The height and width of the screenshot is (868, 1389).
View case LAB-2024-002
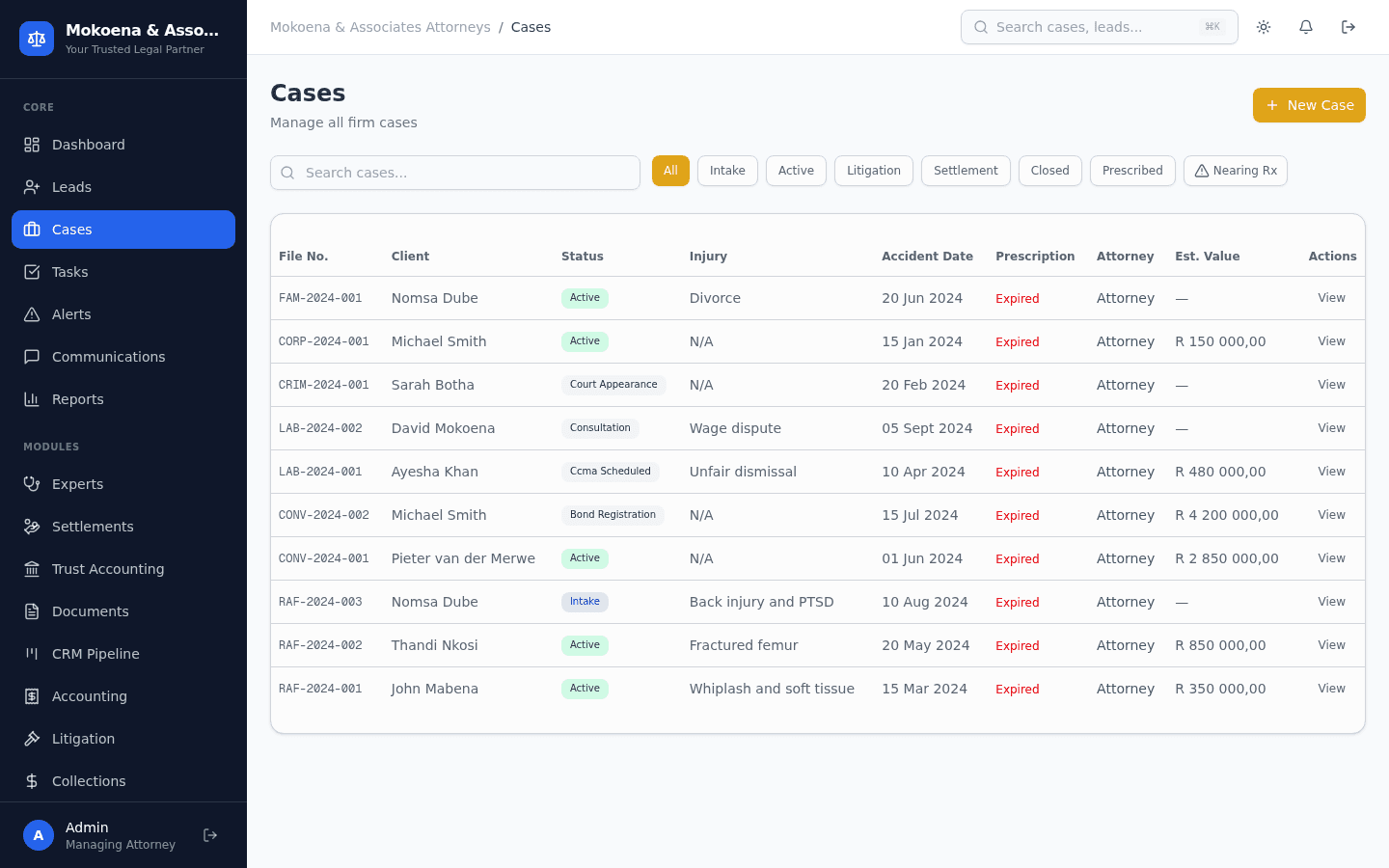coord(1331,428)
